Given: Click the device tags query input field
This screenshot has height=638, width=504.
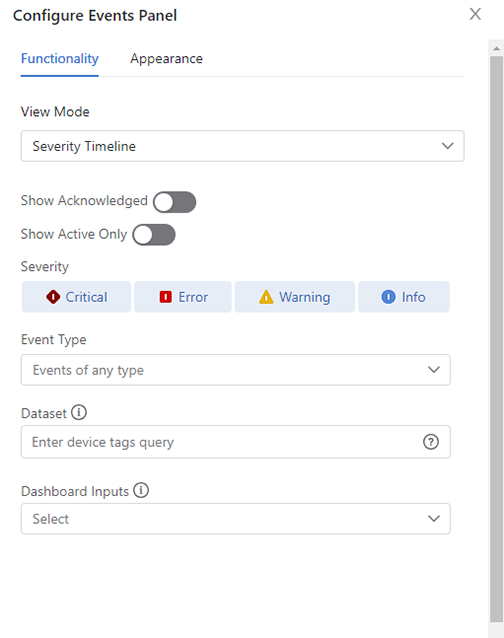Looking at the screenshot, I should click(236, 442).
